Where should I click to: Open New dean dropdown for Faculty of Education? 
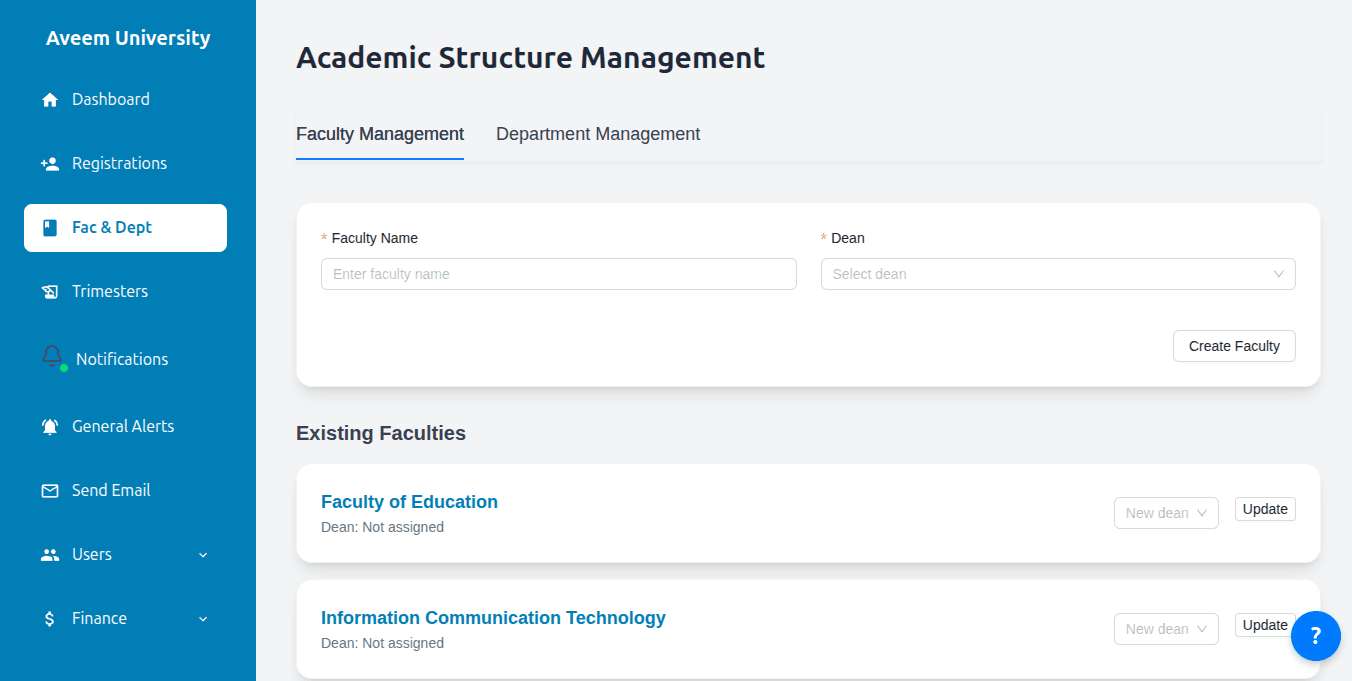[x=1166, y=512]
